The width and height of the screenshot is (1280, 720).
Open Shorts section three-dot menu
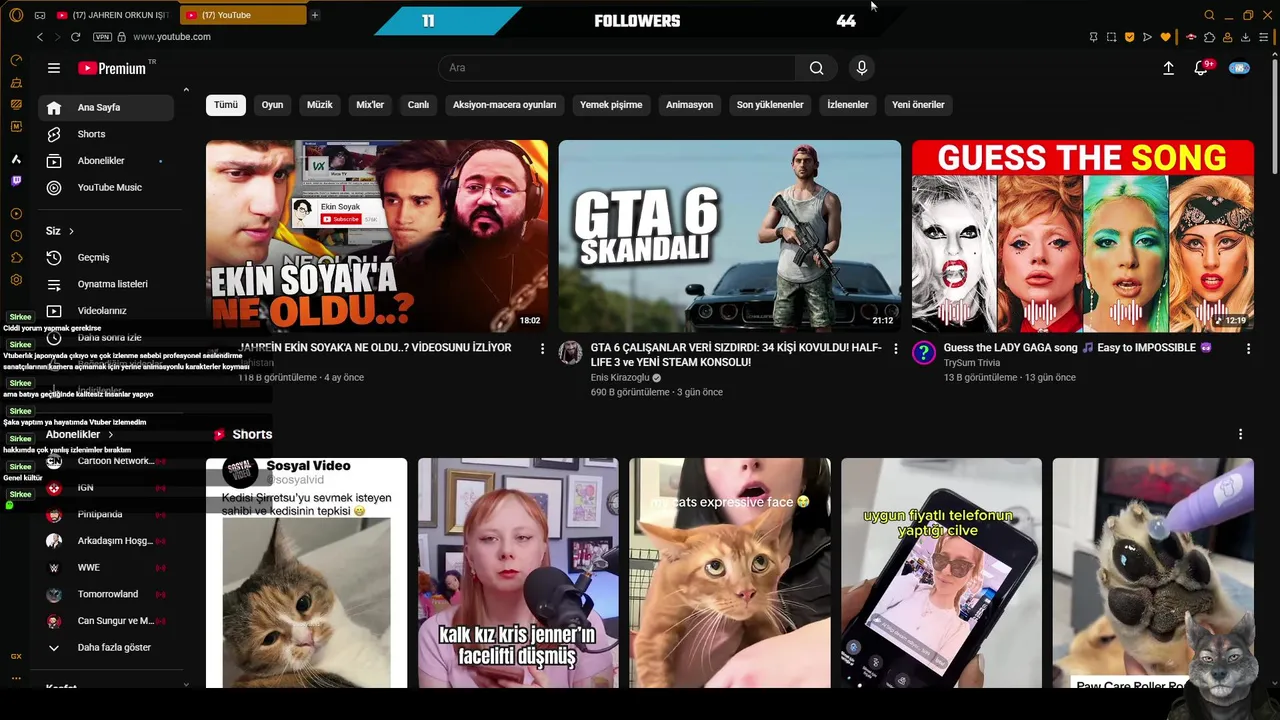(1240, 434)
